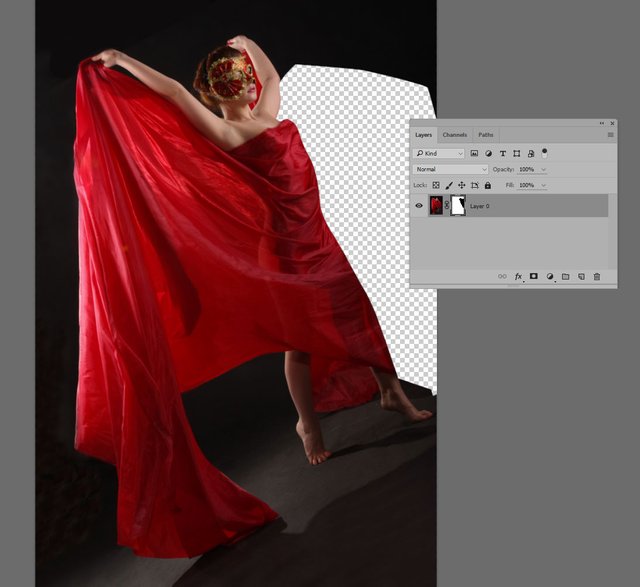Add a layer mask
The height and width of the screenshot is (587, 640).
(533, 276)
